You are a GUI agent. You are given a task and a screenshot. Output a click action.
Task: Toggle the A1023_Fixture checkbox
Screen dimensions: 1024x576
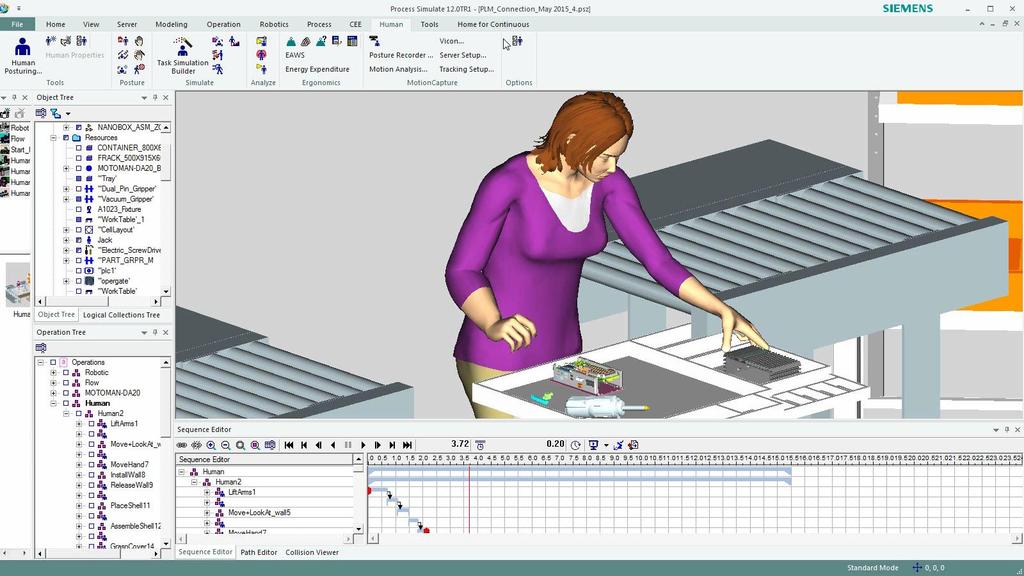pos(78,210)
